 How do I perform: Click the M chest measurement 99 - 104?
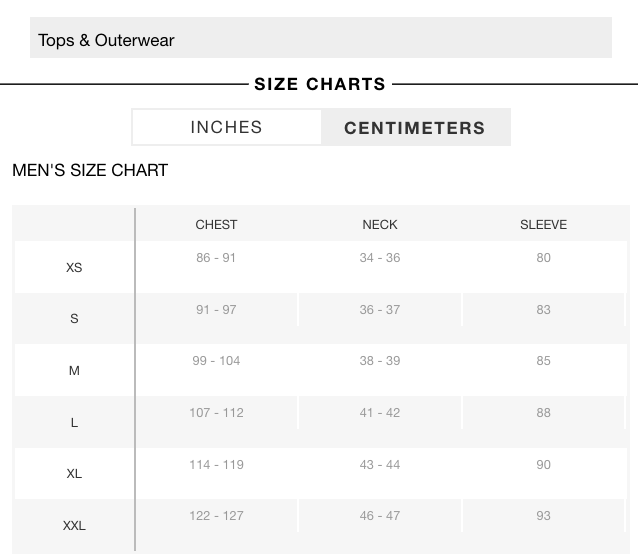(x=216, y=361)
